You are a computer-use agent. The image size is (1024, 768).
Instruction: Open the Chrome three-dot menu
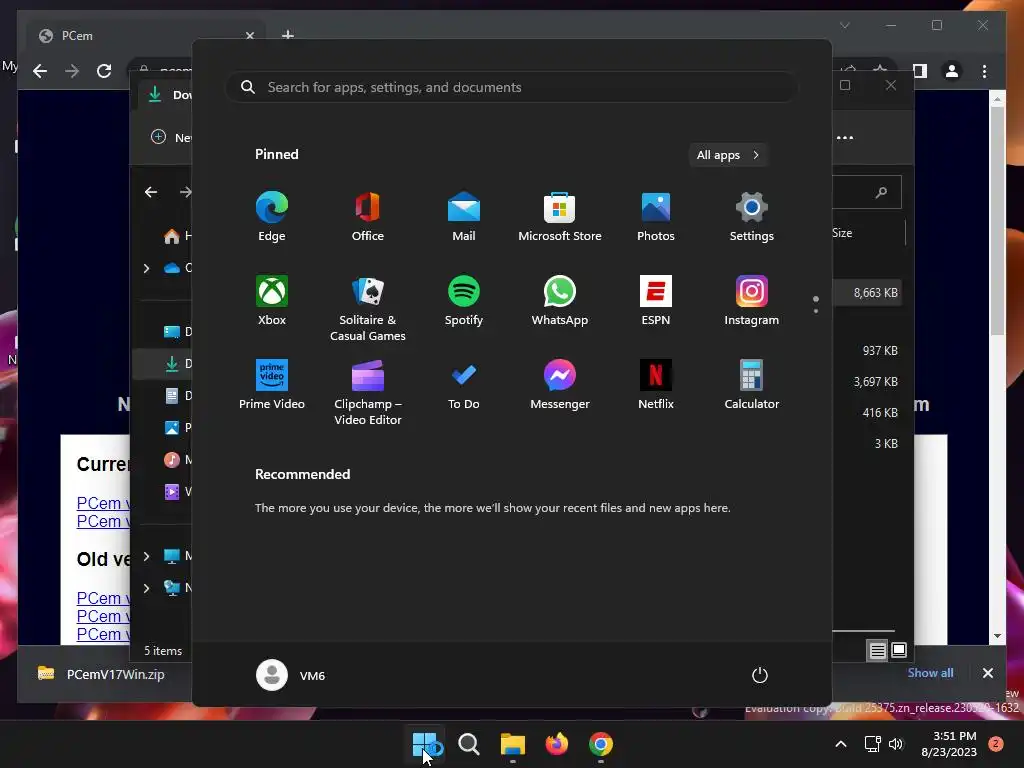pyautogui.click(x=984, y=71)
